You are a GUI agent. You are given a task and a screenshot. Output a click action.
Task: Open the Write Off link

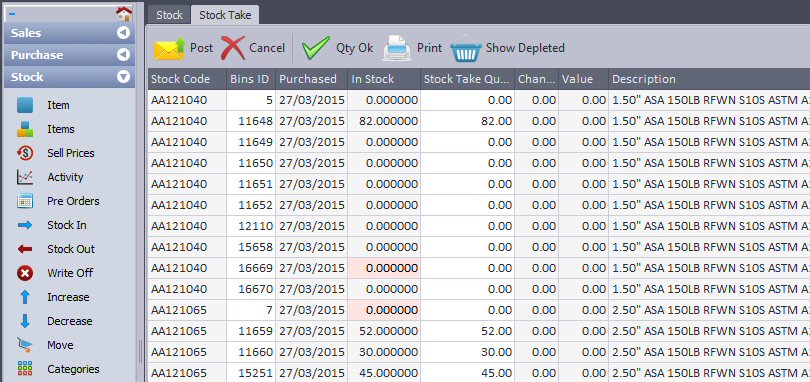click(x=70, y=273)
